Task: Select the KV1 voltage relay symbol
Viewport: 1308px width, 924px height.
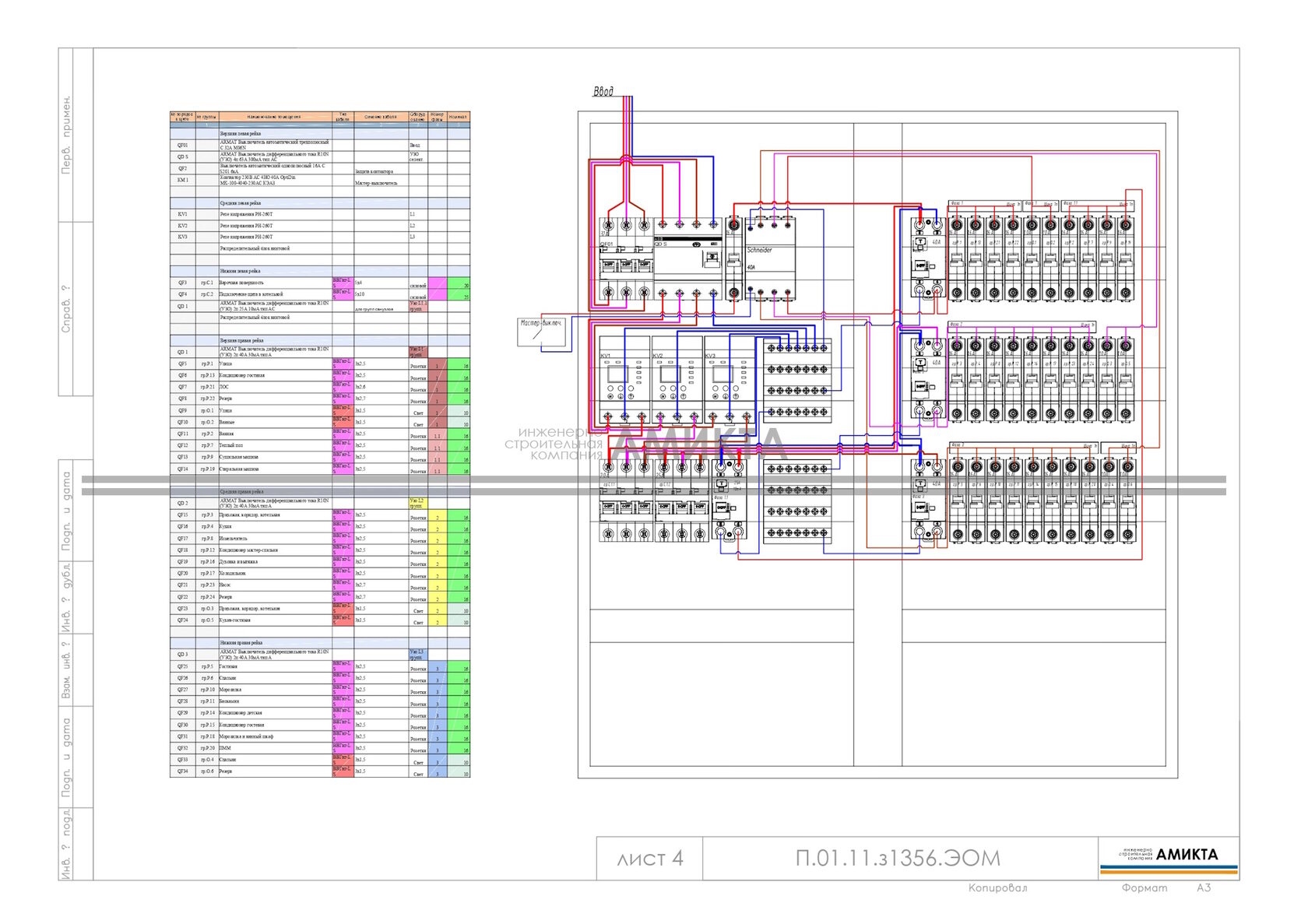Action: 624,381
